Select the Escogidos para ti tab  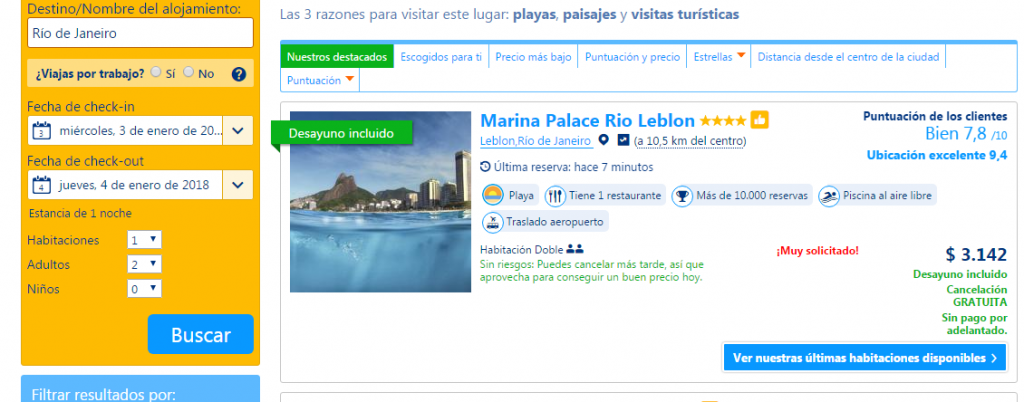click(441, 57)
